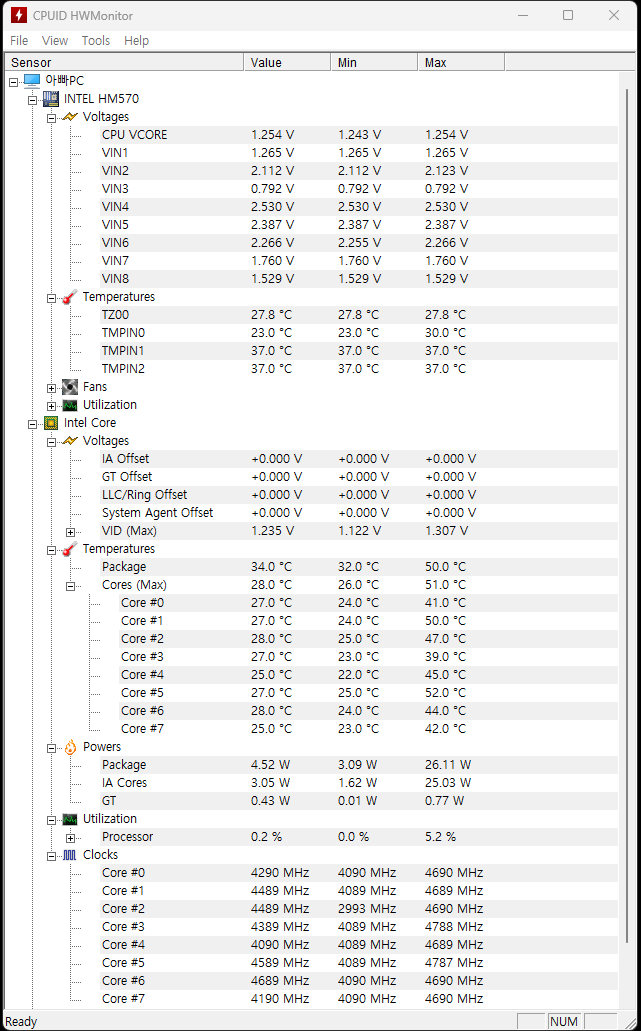
Task: Collapse the HM570 Temperatures group
Action: tap(51, 299)
